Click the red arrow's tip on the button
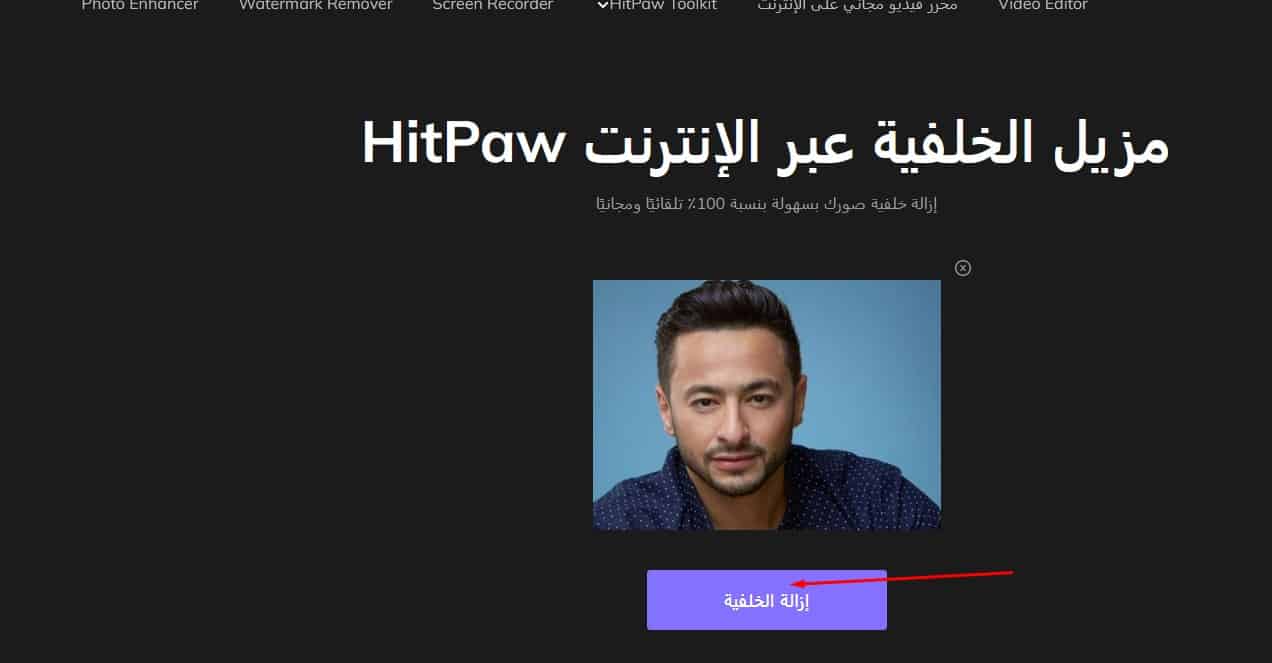The image size is (1272, 663). tap(793, 584)
